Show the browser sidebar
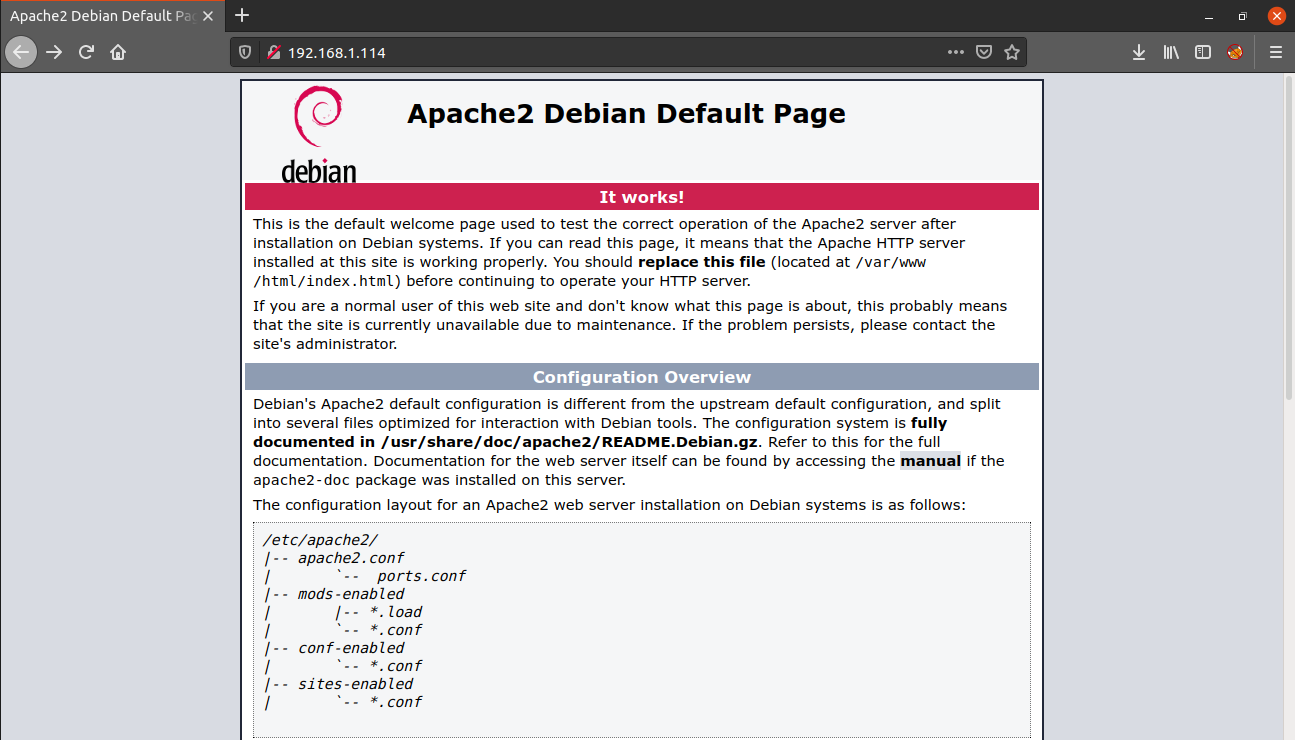This screenshot has height=740, width=1295. [1203, 52]
